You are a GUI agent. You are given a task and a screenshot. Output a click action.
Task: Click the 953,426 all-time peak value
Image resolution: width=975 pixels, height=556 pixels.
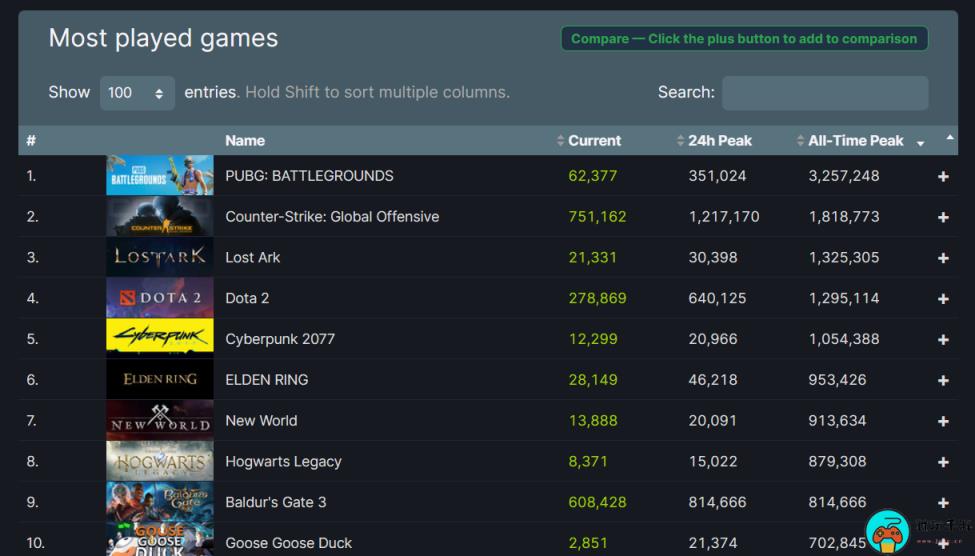837,379
